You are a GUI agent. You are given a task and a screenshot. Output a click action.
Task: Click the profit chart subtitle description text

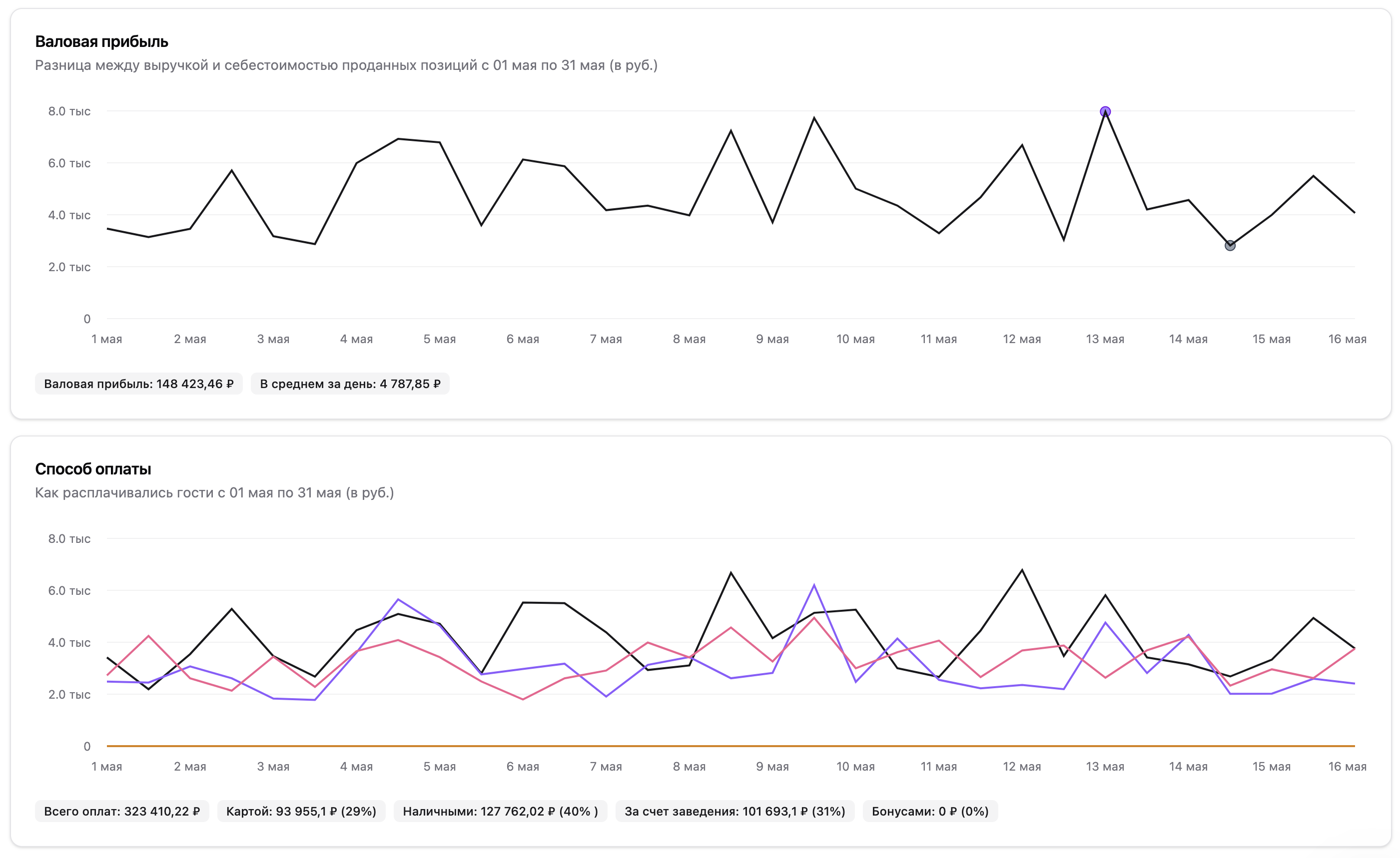(x=346, y=65)
